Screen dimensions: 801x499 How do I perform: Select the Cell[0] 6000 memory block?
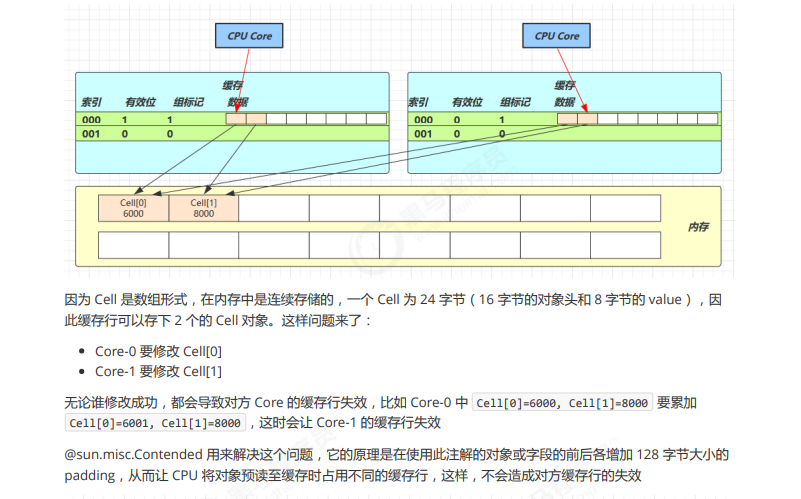[x=133, y=208]
